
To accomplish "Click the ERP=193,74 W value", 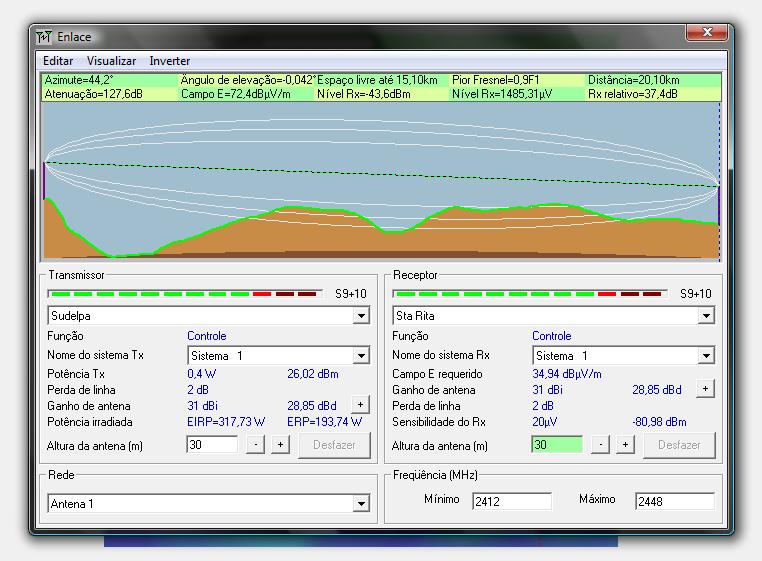I will [x=325, y=422].
